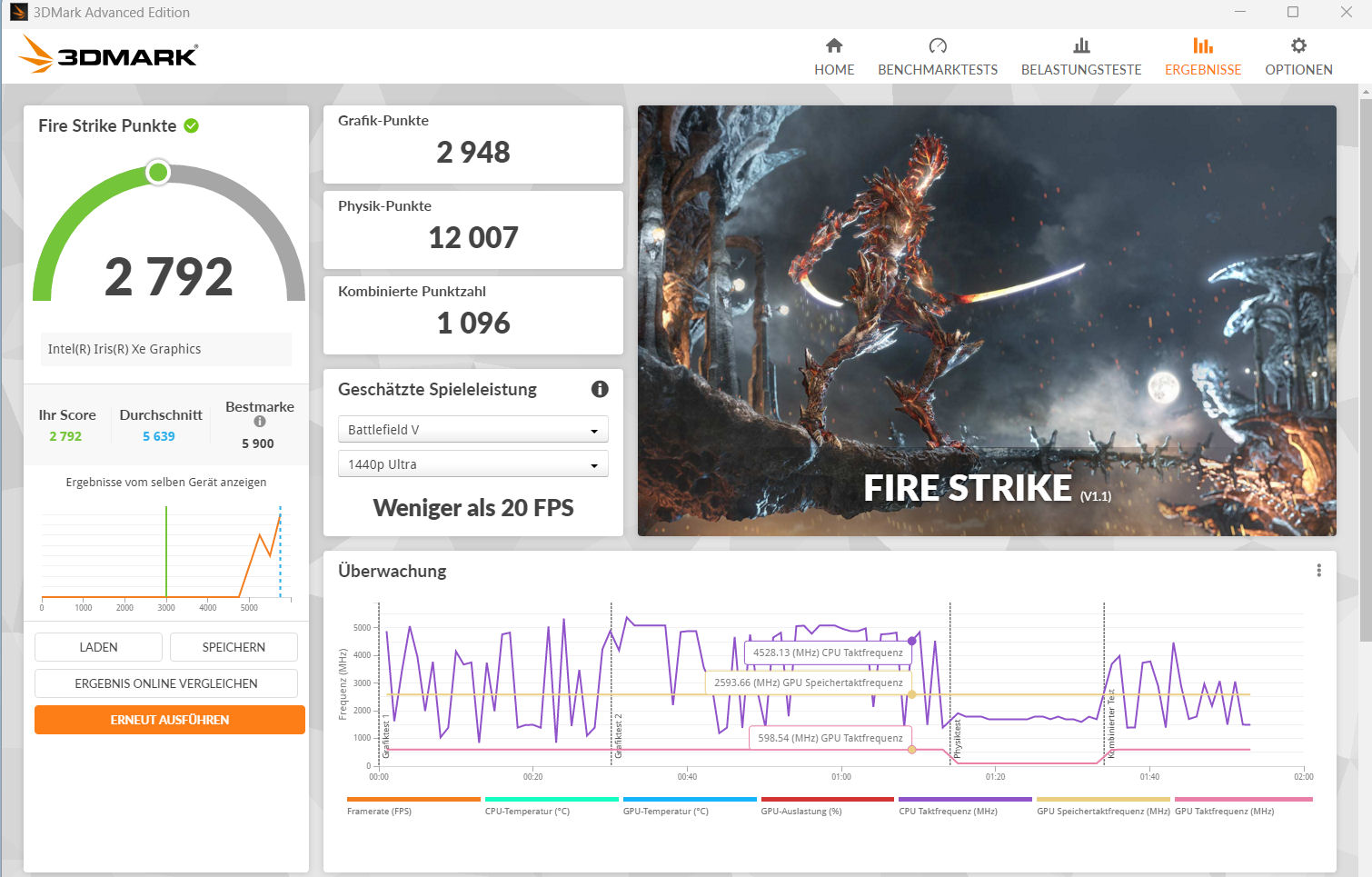The width and height of the screenshot is (1372, 877).
Task: Click the main score 2 792 in gauge
Action: coord(169,277)
